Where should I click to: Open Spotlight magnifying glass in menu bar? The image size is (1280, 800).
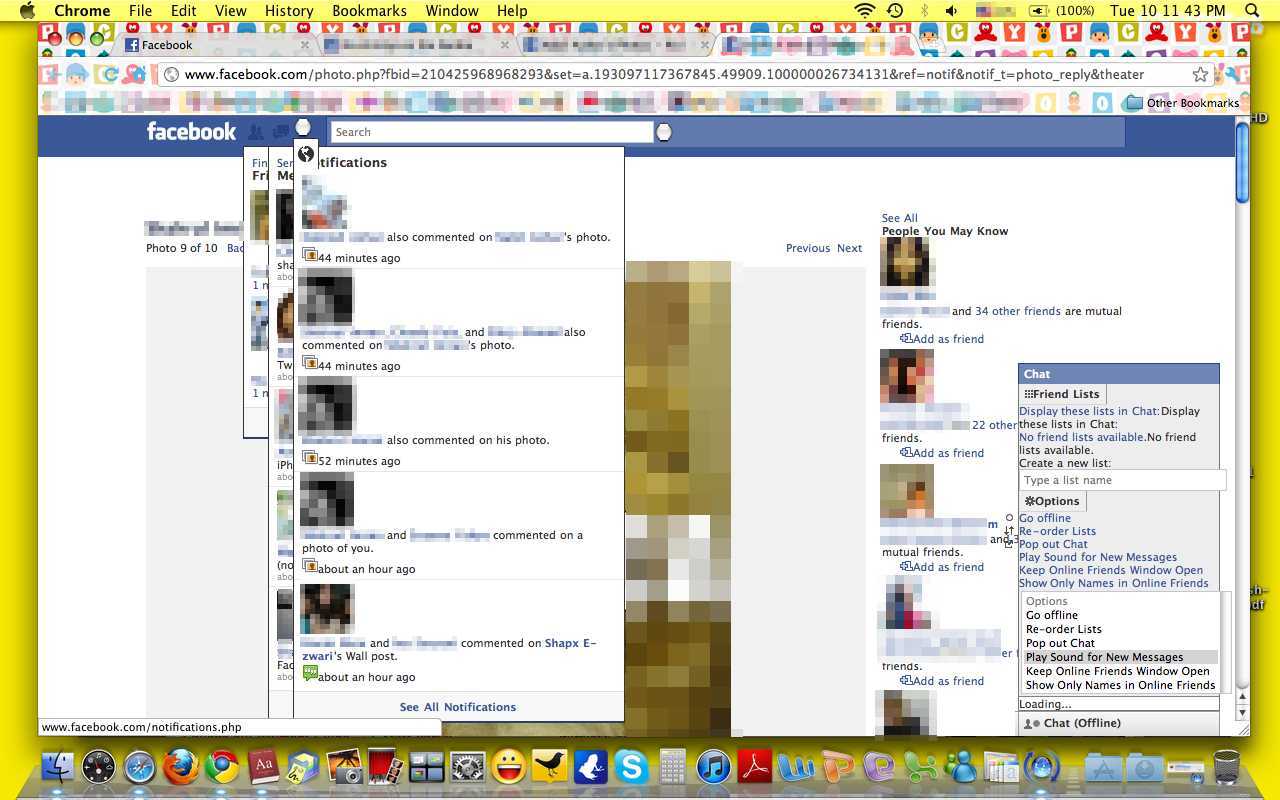(1251, 10)
